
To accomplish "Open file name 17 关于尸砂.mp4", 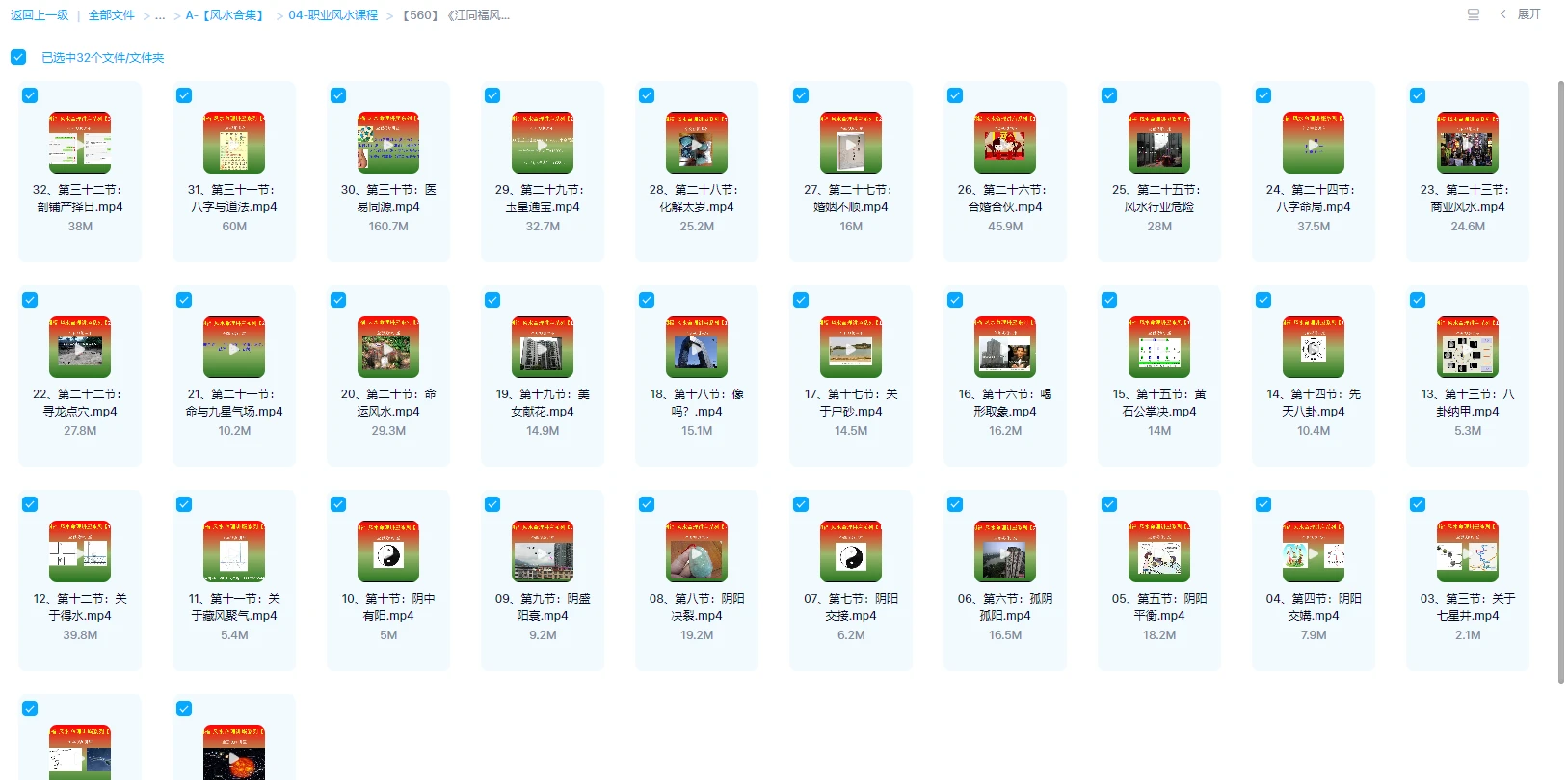I will click(x=851, y=402).
